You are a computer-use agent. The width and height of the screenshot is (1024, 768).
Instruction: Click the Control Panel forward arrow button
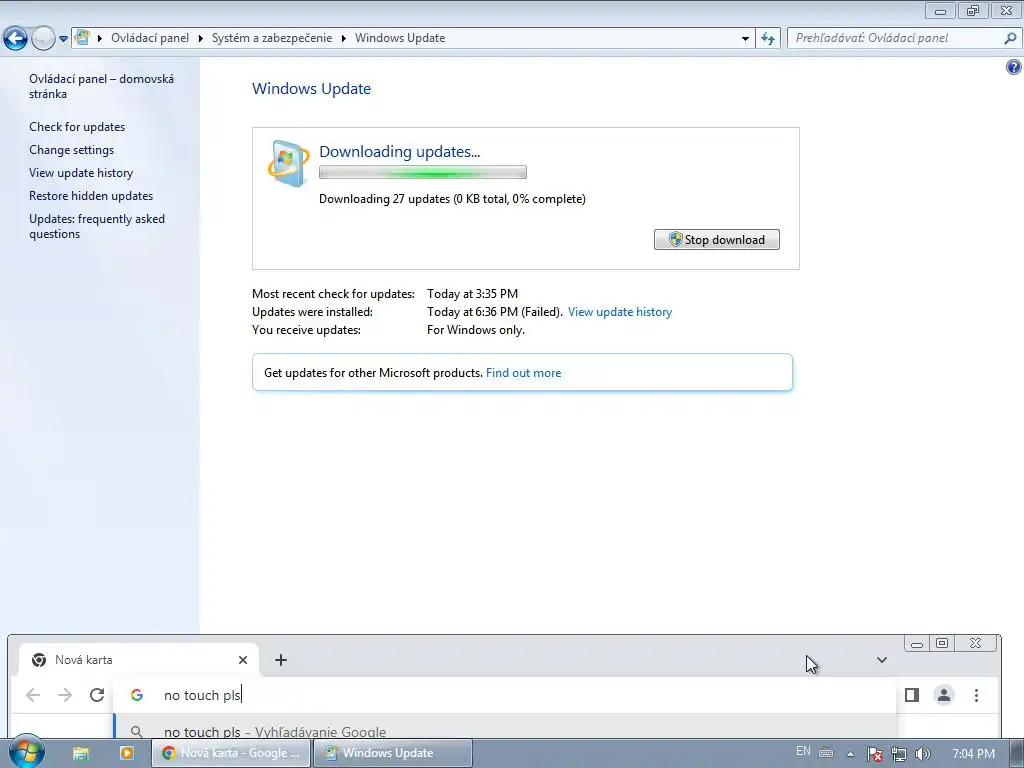coord(43,39)
